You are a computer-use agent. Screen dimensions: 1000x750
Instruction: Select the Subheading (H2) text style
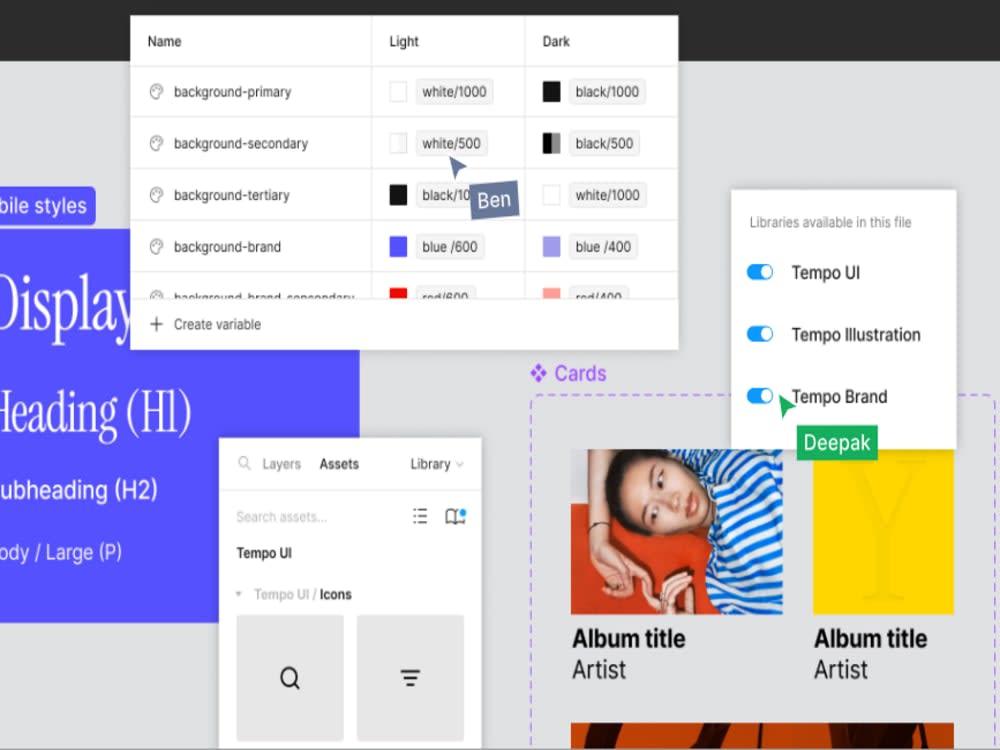pyautogui.click(x=78, y=490)
